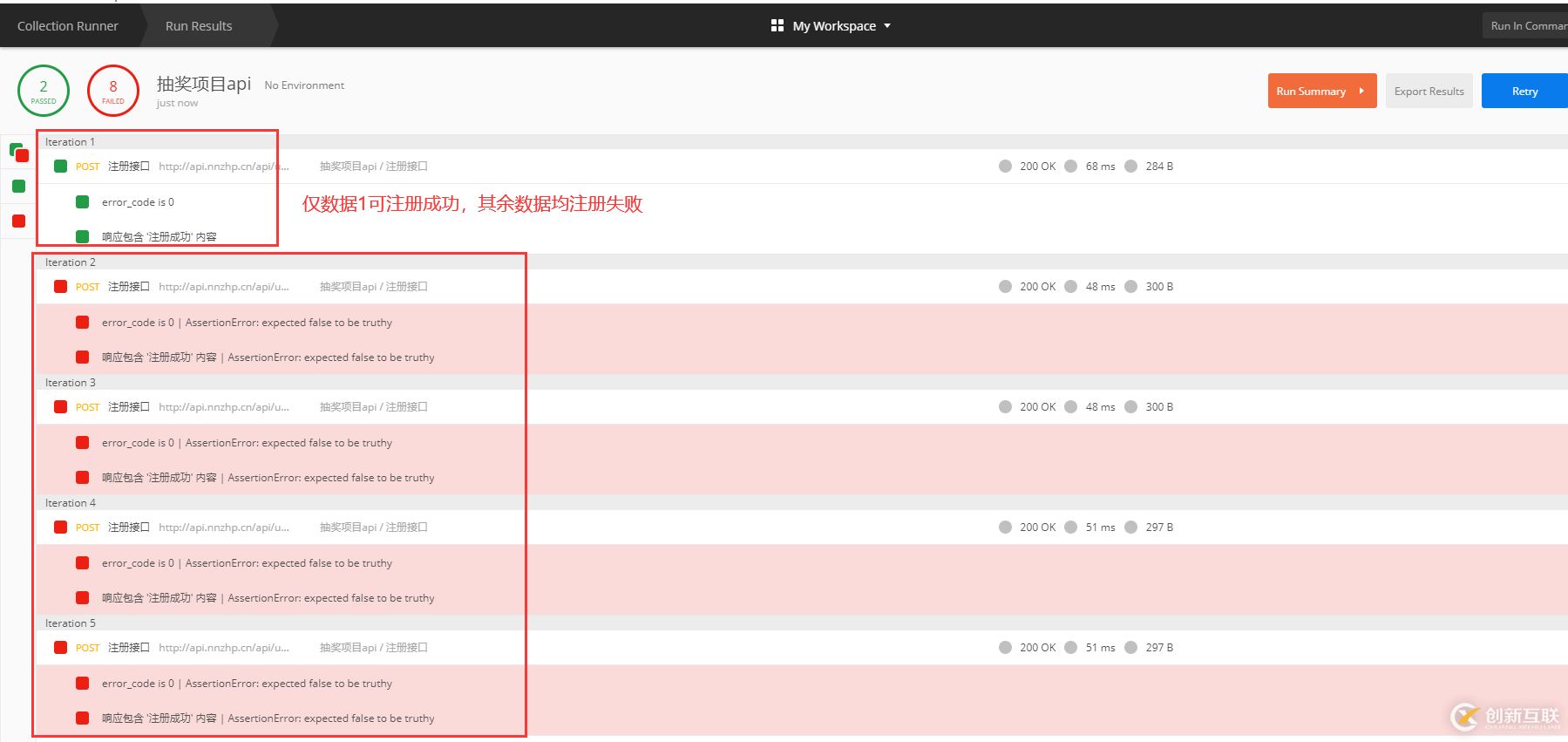Viewport: 1568px width, 742px height.
Task: Click red status icon of Iteration 2 POST request
Action: click(60, 286)
